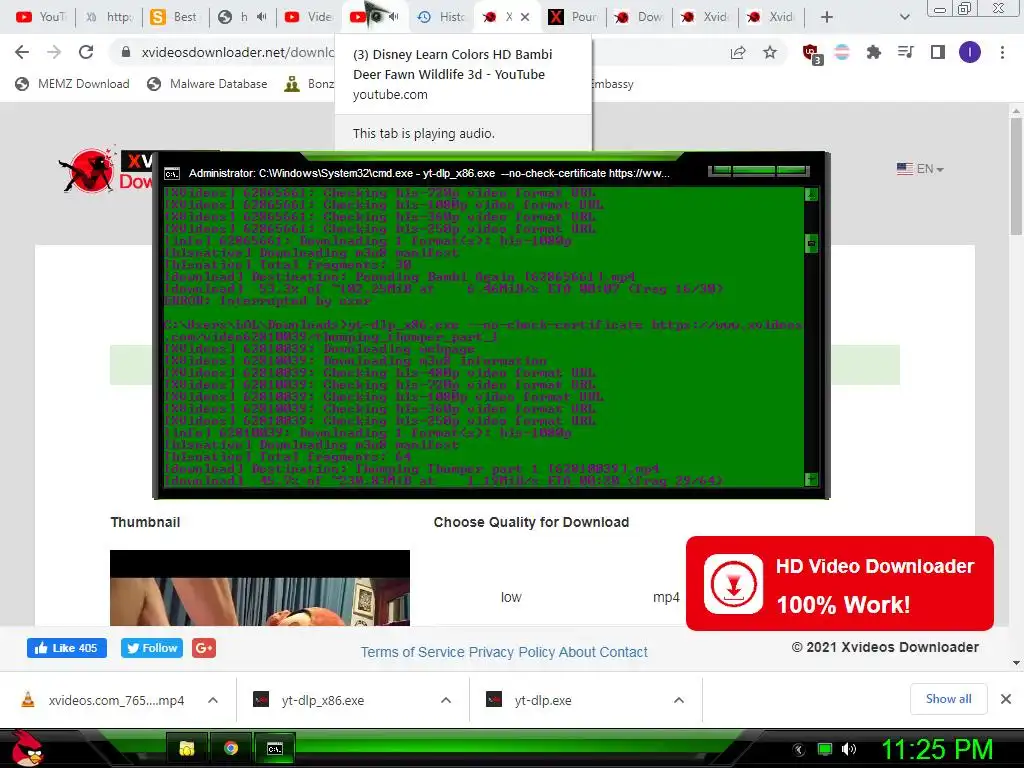This screenshot has height=768, width=1024.
Task: Open the Extensions puzzle piece menu
Action: tap(874, 52)
